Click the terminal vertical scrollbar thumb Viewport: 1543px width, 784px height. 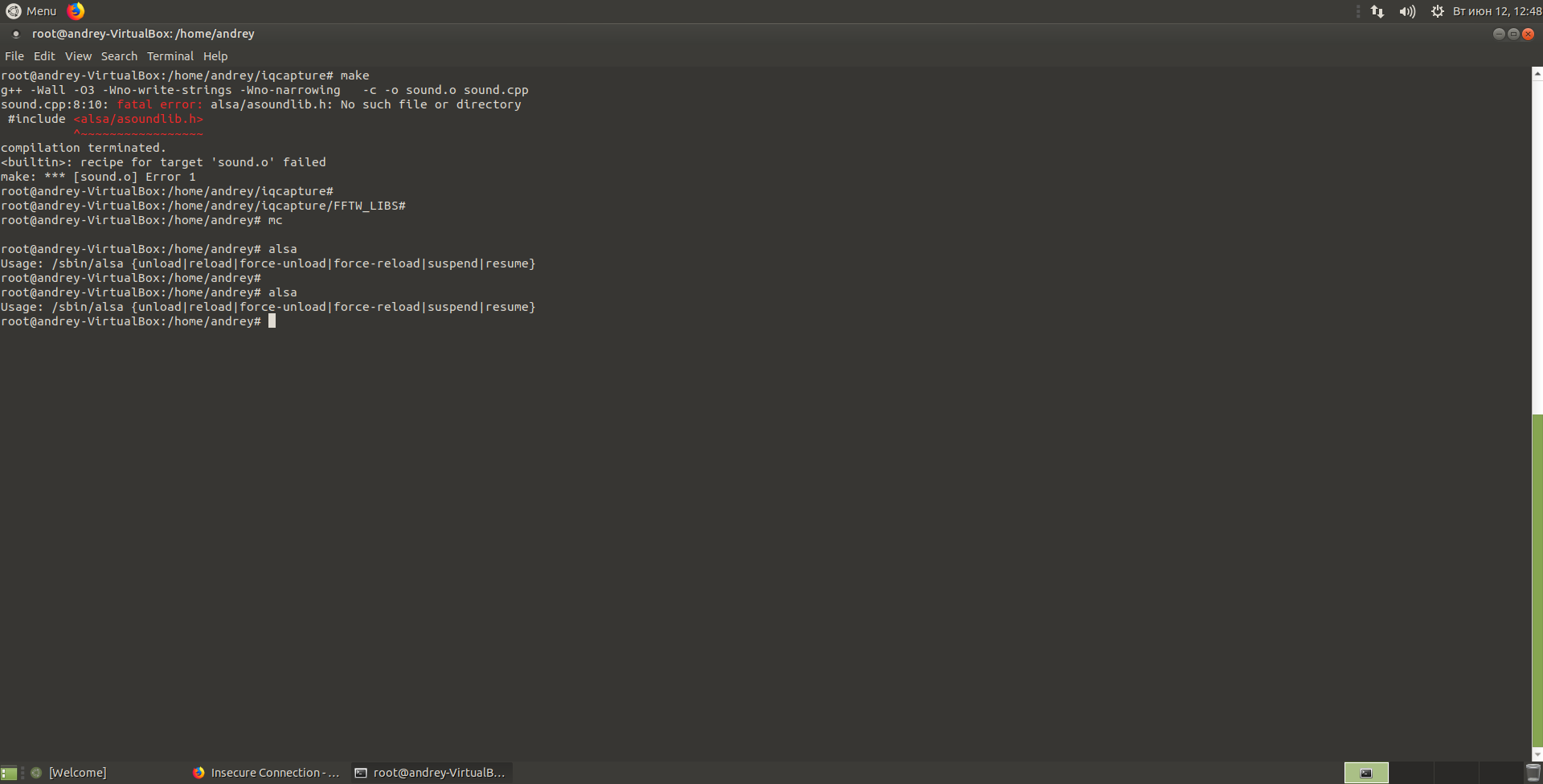pyautogui.click(x=1537, y=578)
